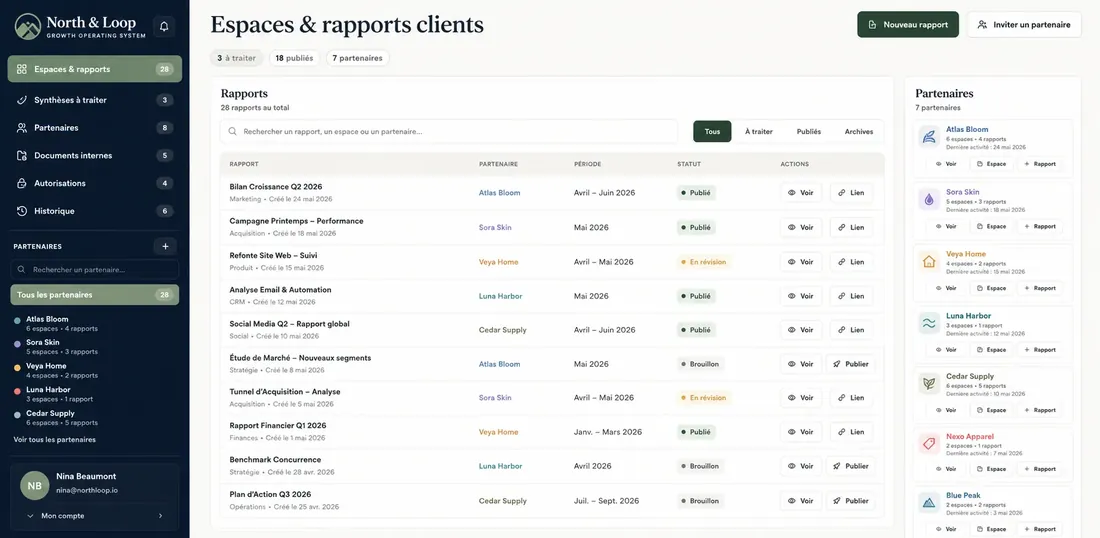
Task: Open Autorisations in sidebar
Action: 95,183
